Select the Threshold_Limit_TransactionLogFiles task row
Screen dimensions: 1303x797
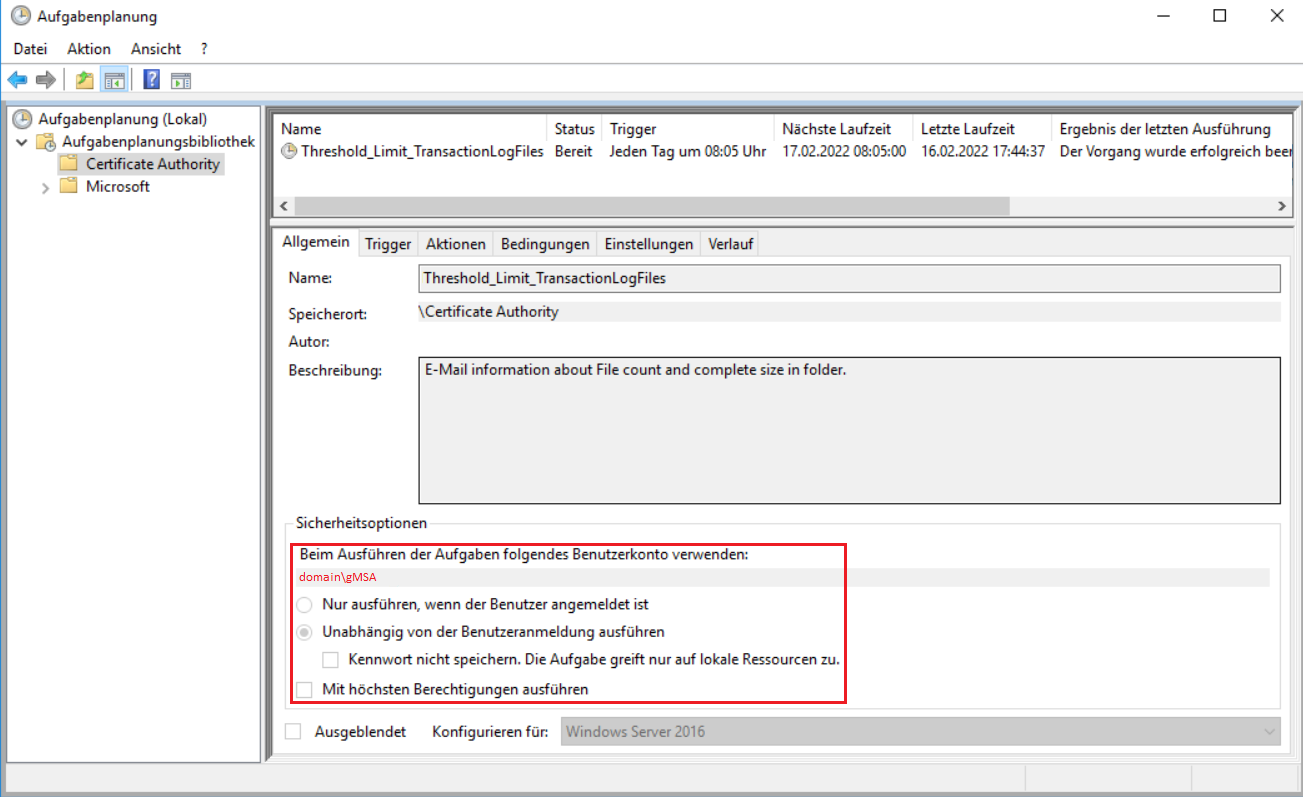(421, 152)
